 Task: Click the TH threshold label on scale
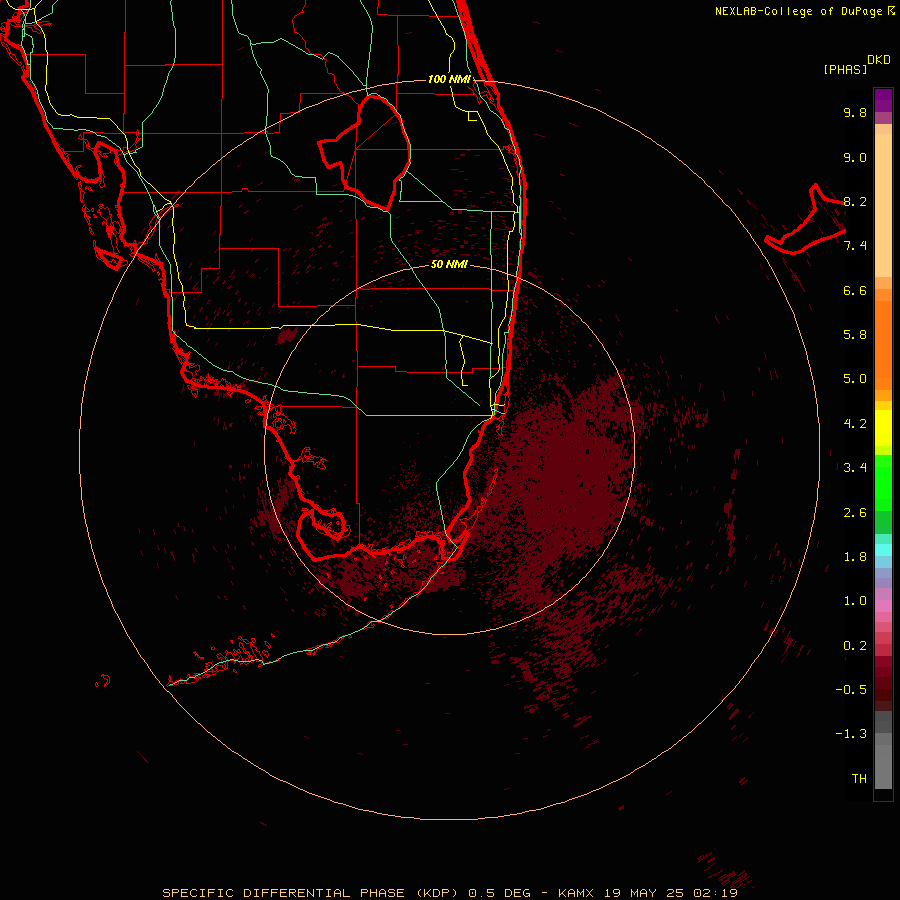[859, 779]
